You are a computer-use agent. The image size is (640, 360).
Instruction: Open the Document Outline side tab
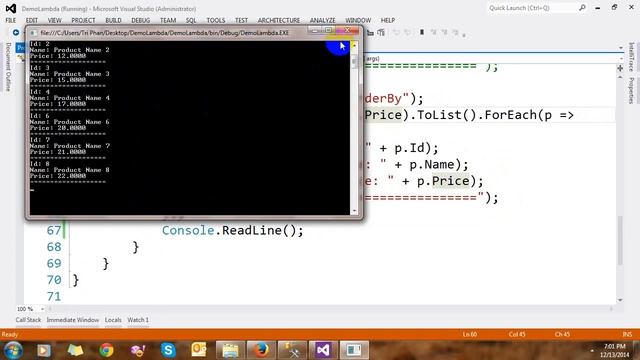point(8,67)
